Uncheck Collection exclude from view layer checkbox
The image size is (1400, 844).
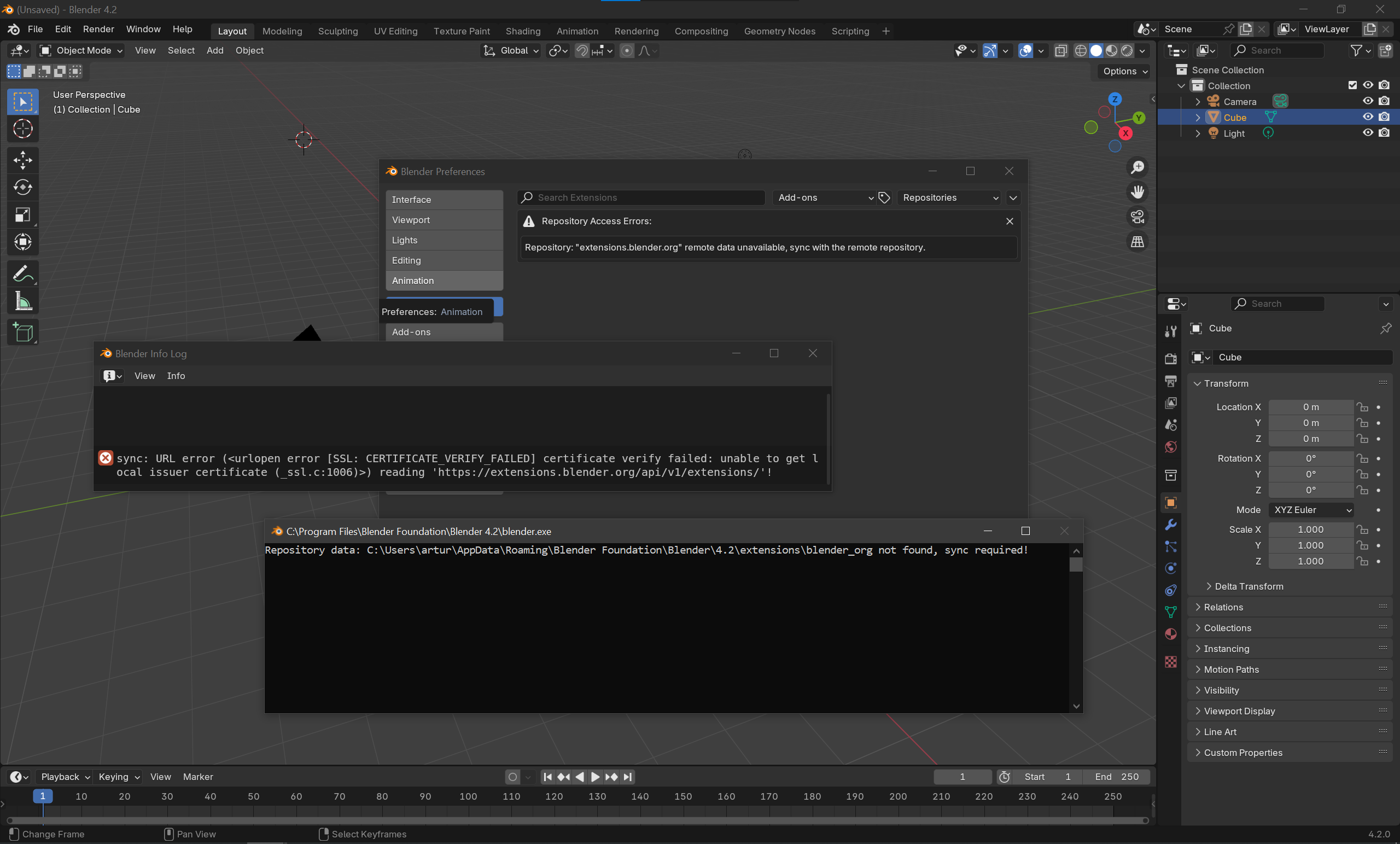click(1352, 85)
